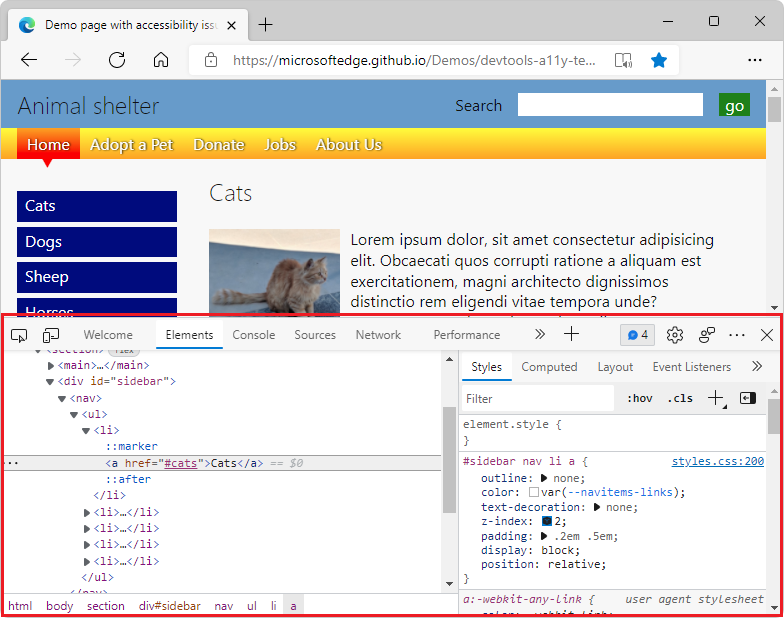Open the Event Listeners tab
784x618 pixels.
click(x=692, y=367)
